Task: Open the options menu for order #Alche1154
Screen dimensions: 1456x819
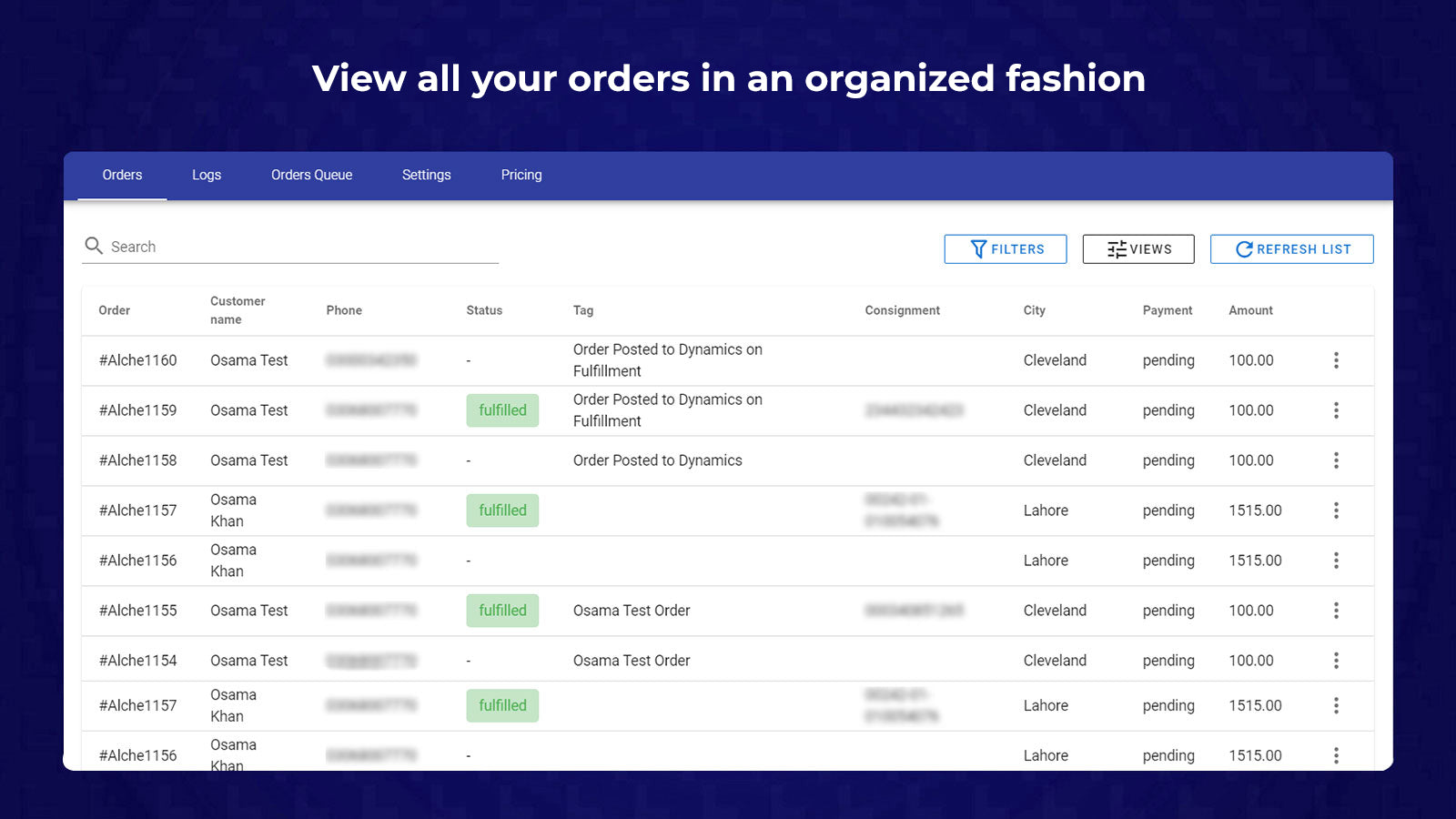Action: tap(1336, 660)
